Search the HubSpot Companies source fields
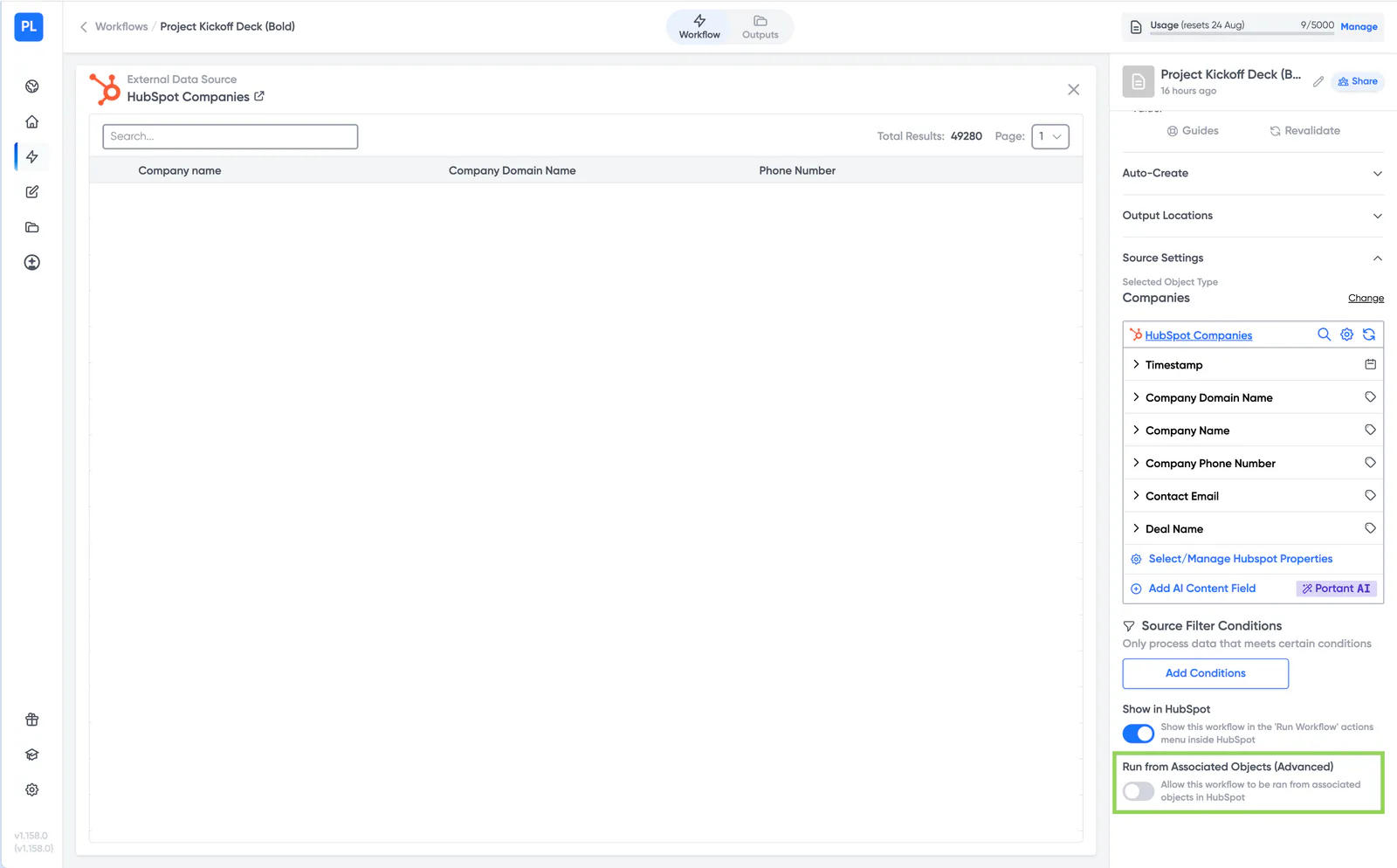 [x=1325, y=334]
